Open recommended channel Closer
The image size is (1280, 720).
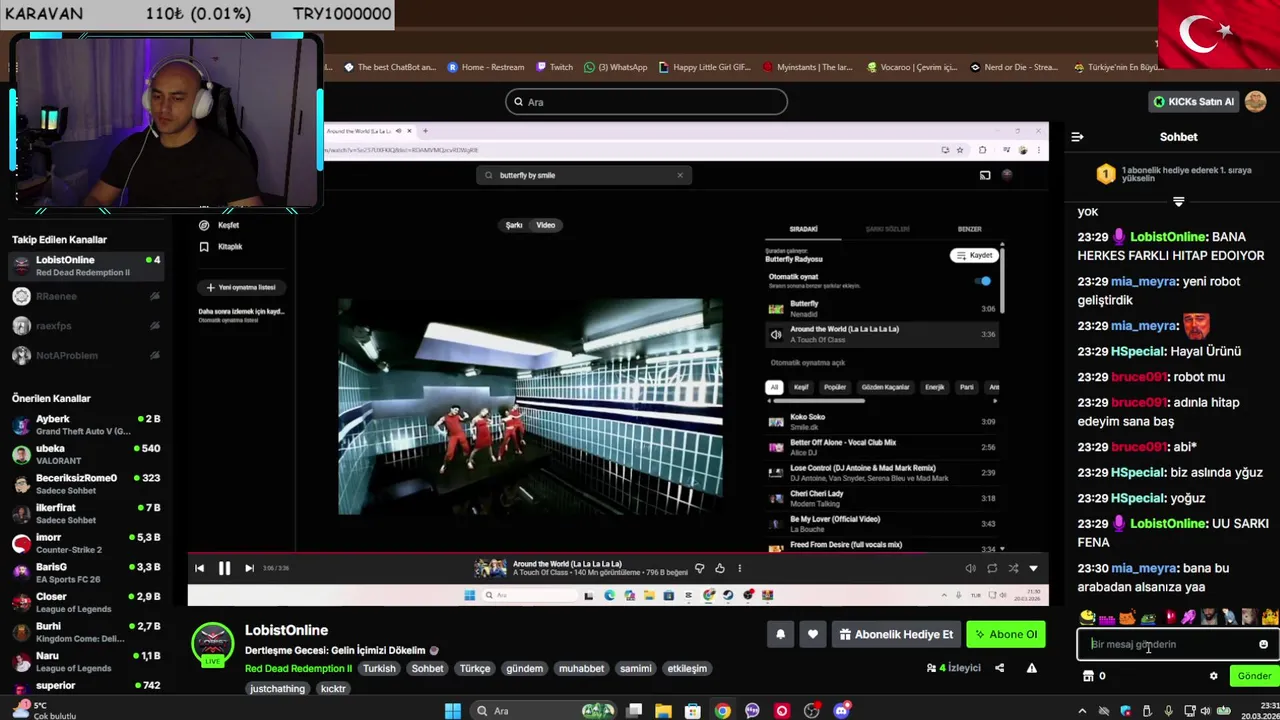85,602
